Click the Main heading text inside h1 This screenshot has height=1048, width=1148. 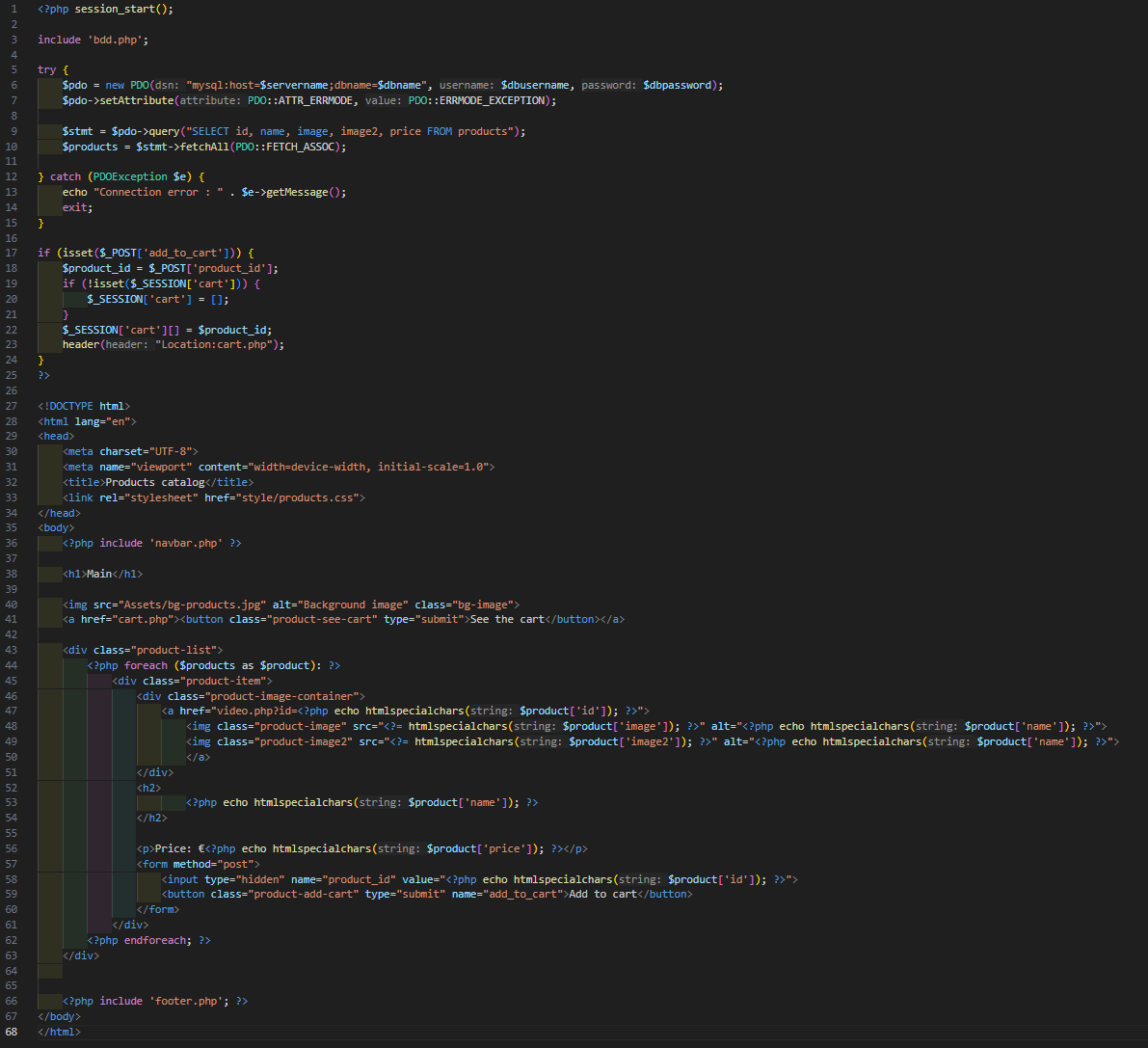point(99,574)
